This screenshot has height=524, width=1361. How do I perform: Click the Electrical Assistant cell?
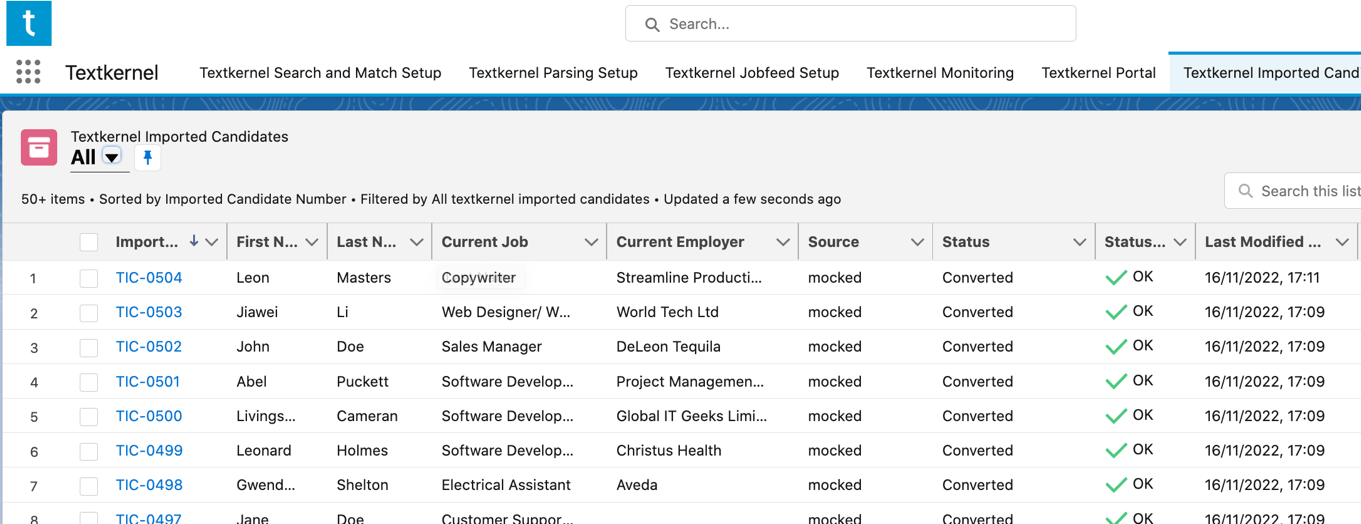(506, 485)
